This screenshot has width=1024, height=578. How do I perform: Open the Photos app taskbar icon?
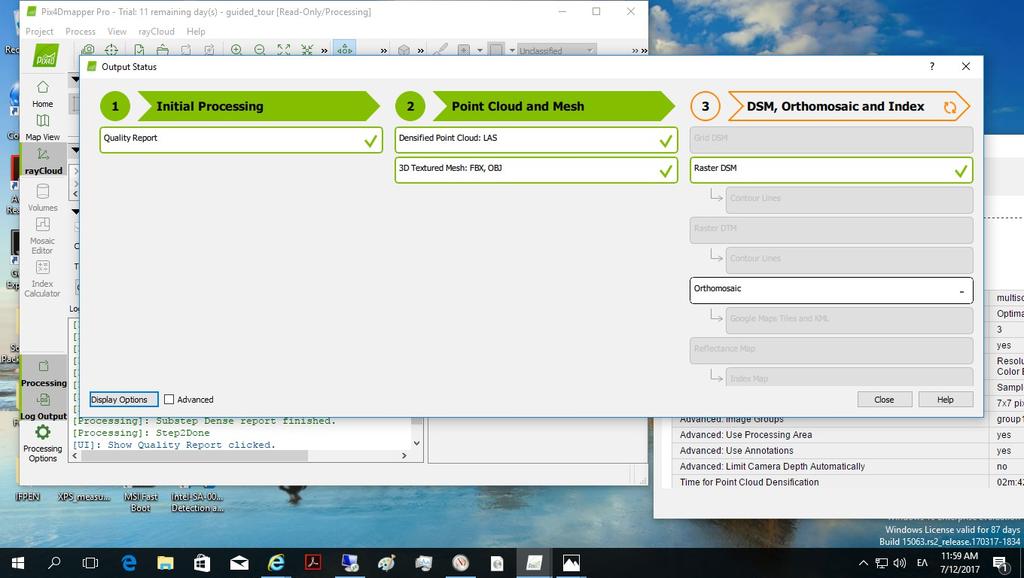(x=571, y=563)
